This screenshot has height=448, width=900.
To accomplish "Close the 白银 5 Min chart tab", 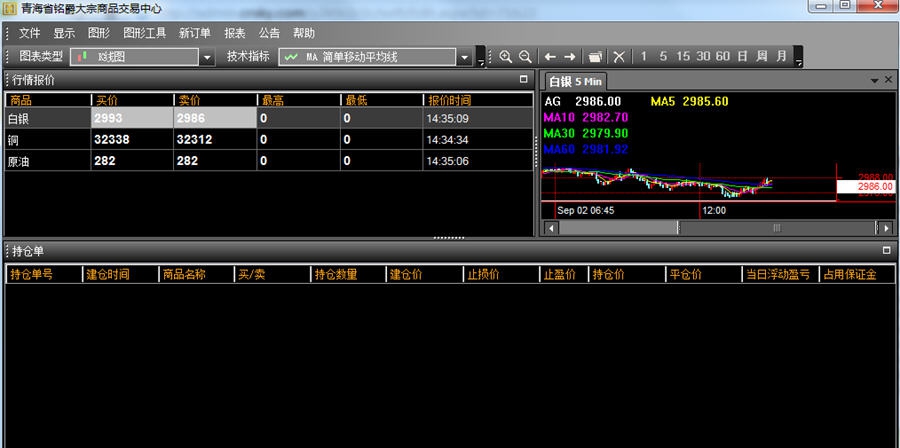I will pyautogui.click(x=888, y=80).
